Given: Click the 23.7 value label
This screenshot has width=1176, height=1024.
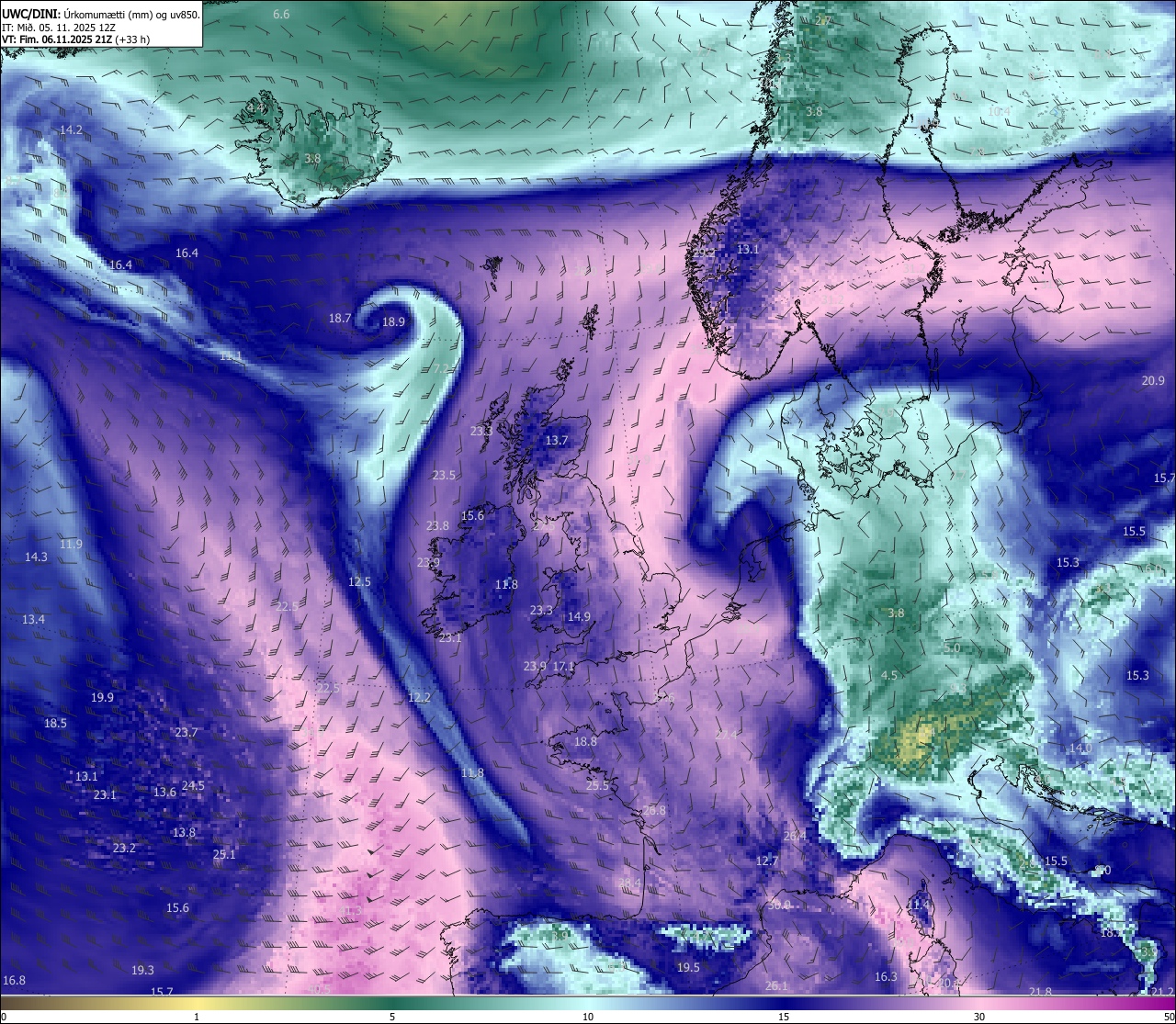Looking at the screenshot, I should point(186,732).
